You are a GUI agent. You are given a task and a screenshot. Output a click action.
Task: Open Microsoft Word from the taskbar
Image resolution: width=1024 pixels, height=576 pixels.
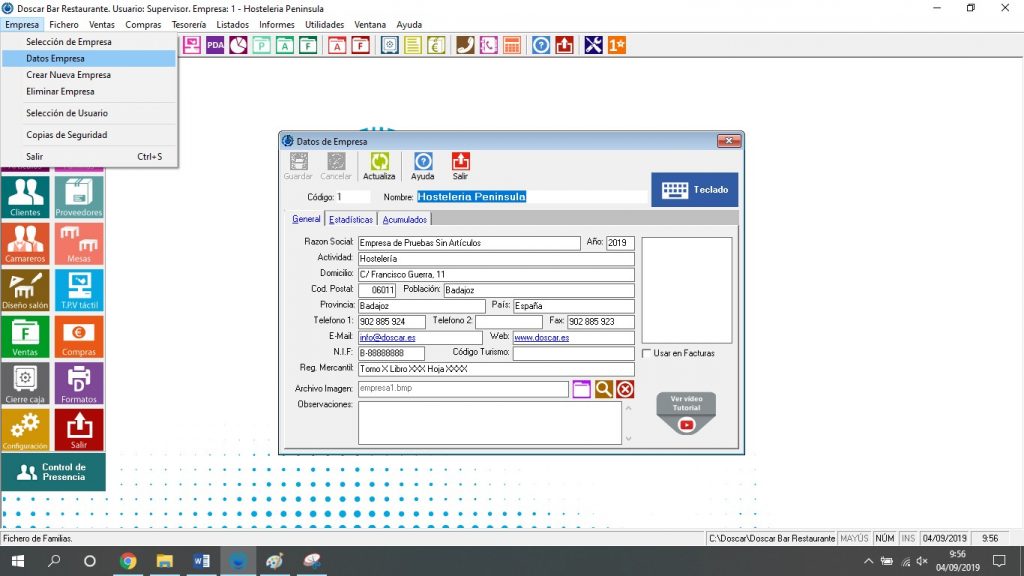(x=201, y=561)
